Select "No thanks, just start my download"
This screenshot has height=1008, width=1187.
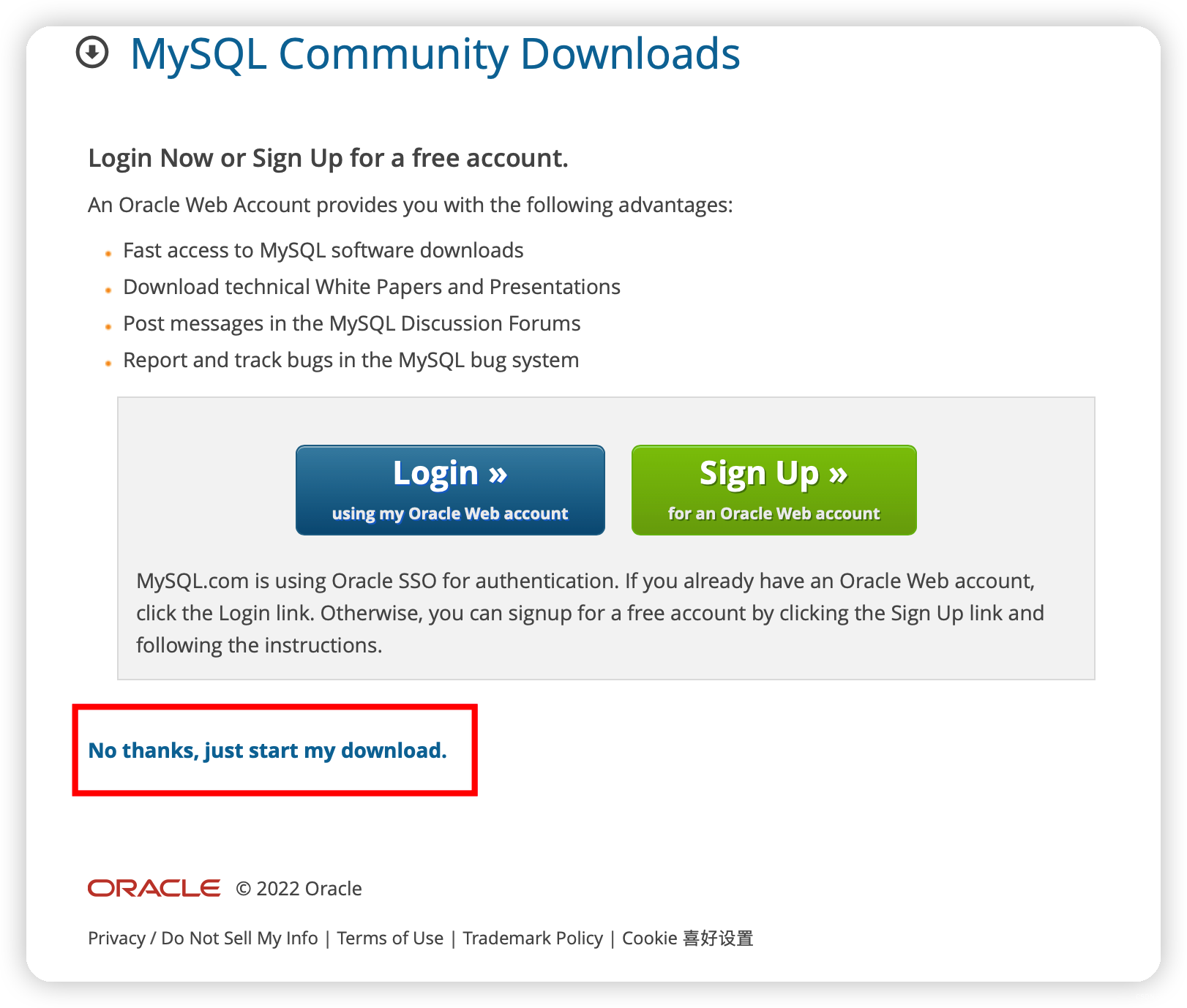coord(267,751)
